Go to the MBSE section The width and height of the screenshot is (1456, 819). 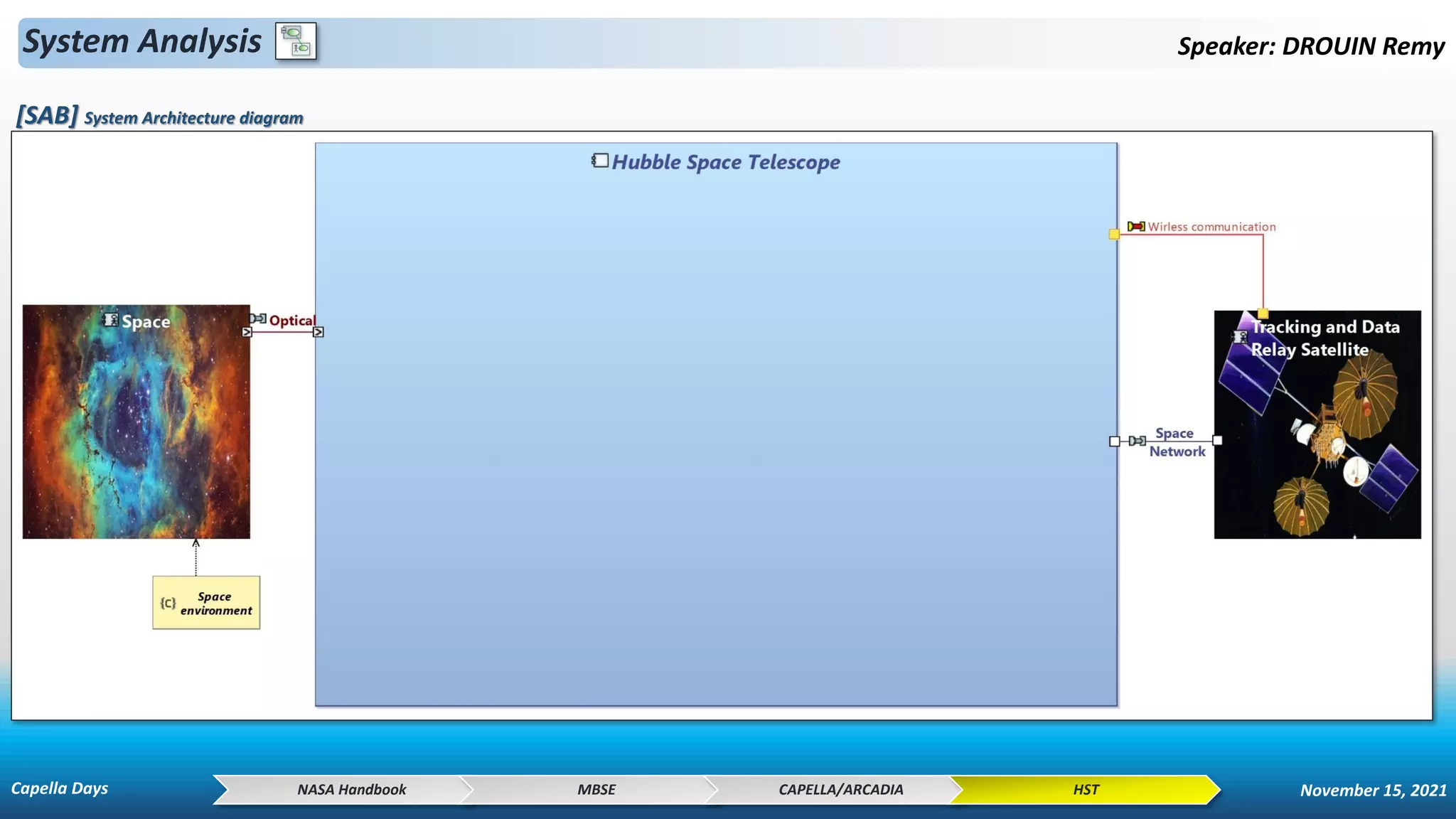click(x=596, y=789)
